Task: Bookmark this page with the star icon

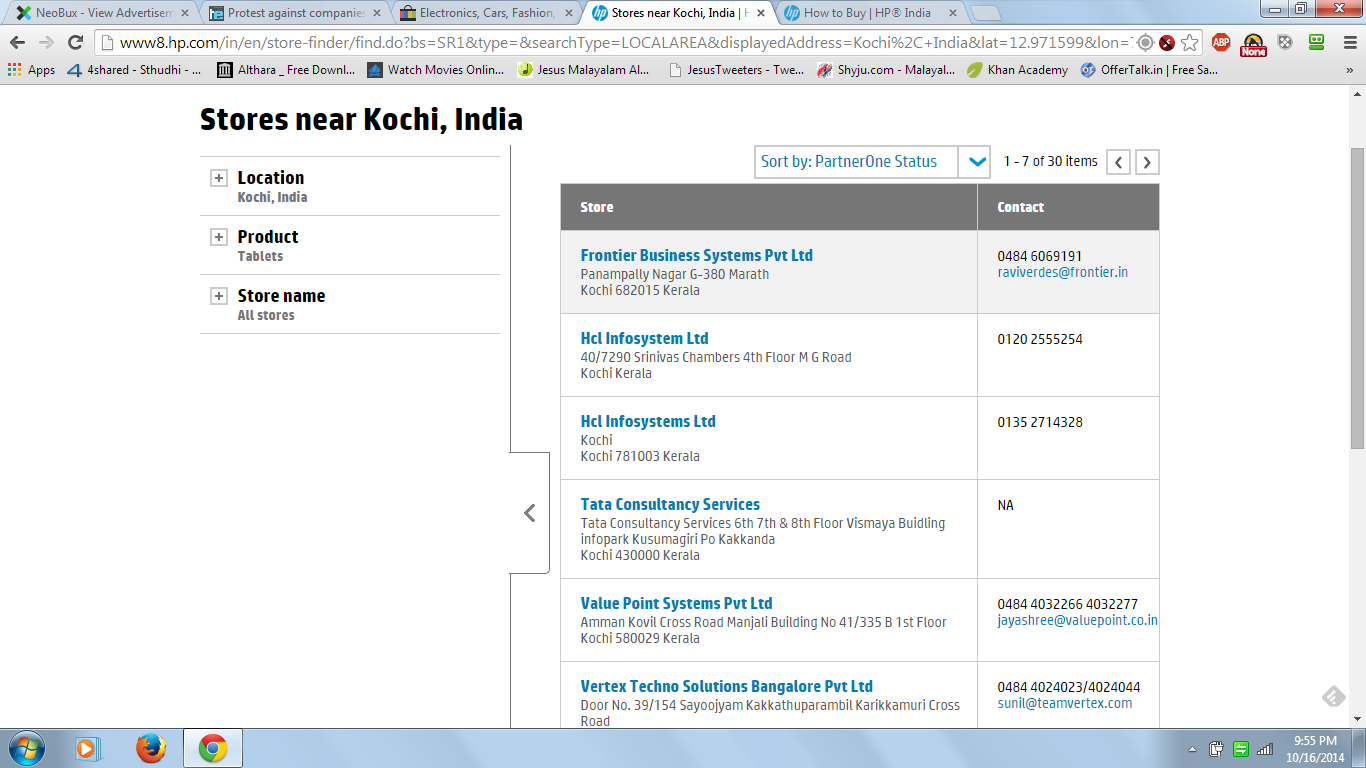Action: (1189, 42)
